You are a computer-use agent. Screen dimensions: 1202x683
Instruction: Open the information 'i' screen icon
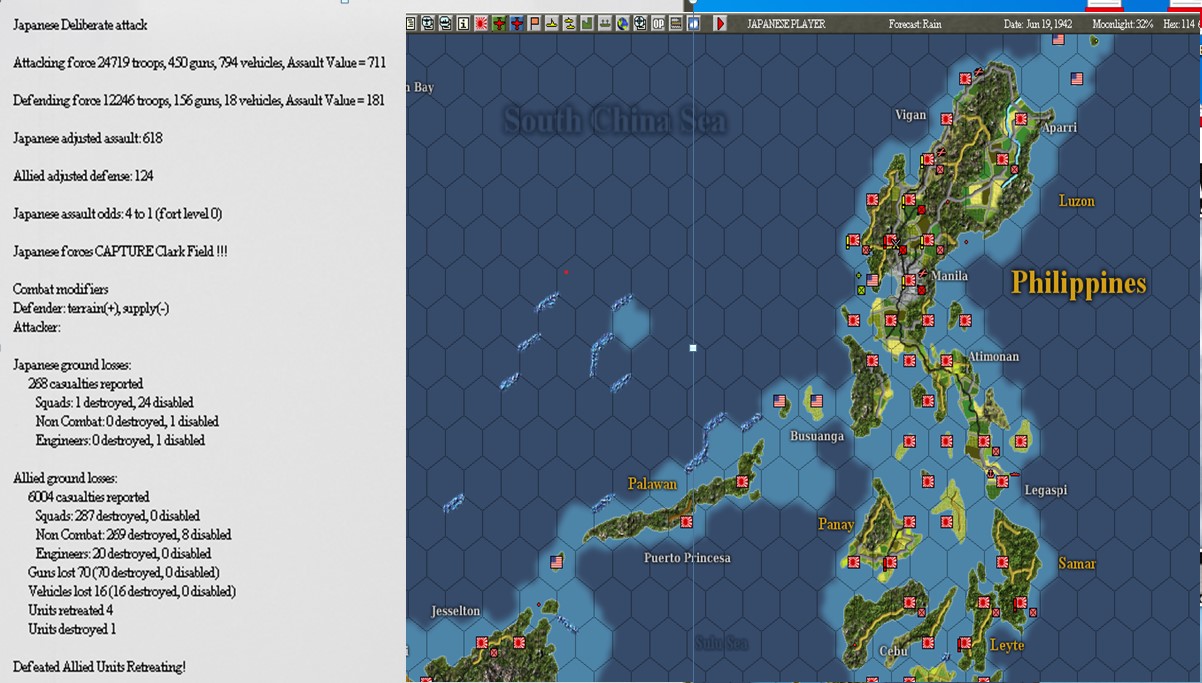[x=464, y=22]
